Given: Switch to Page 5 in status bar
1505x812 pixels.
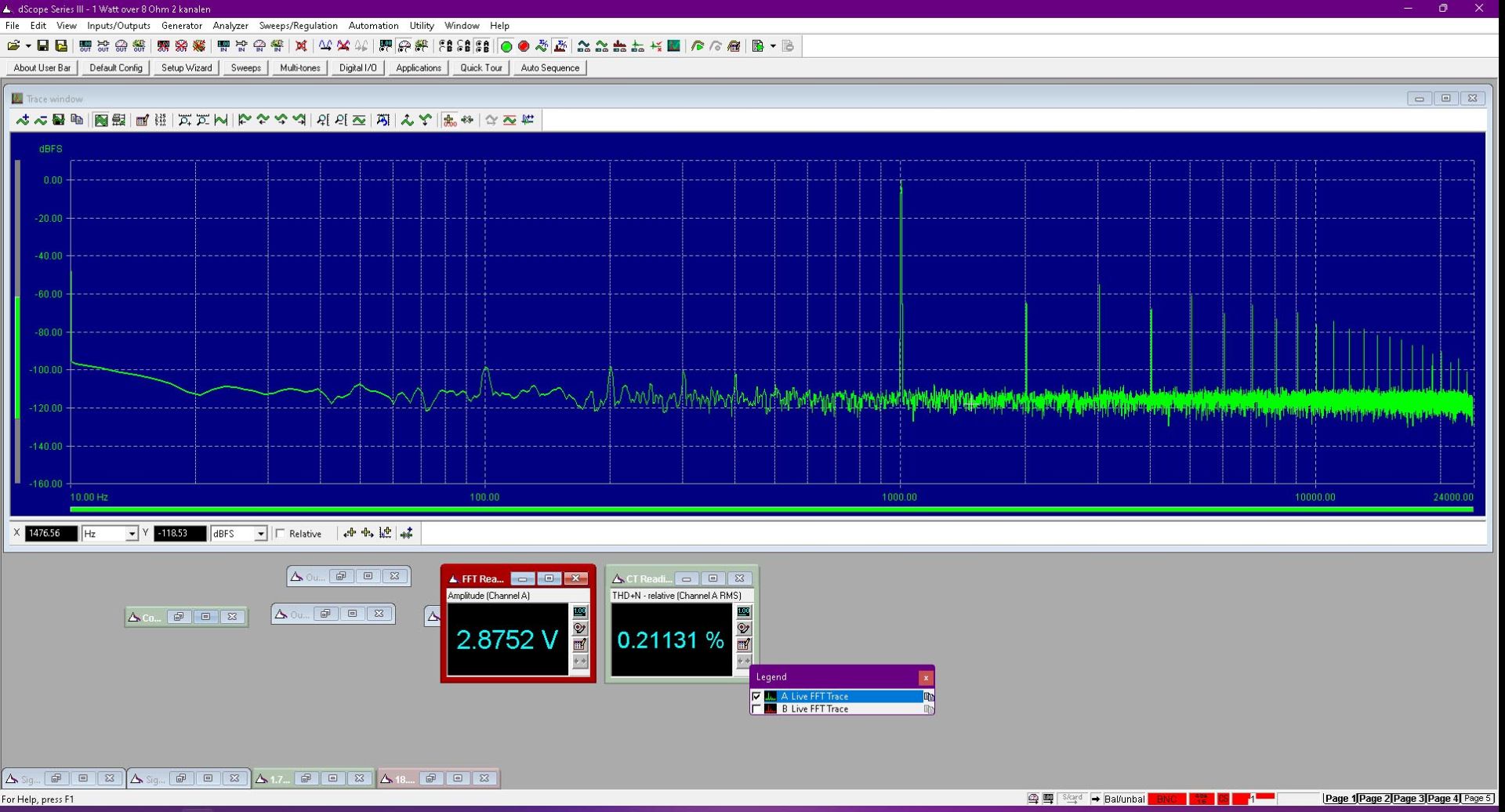Looking at the screenshot, I should [x=1478, y=799].
